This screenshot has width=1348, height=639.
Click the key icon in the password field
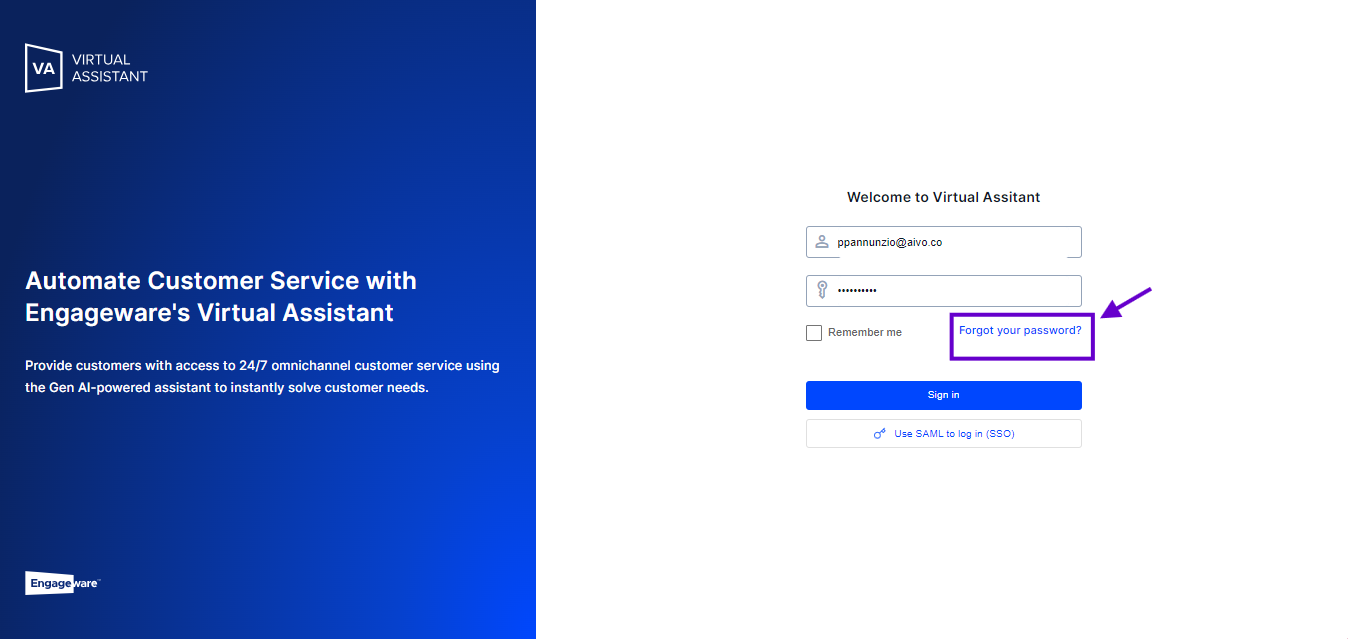point(822,291)
